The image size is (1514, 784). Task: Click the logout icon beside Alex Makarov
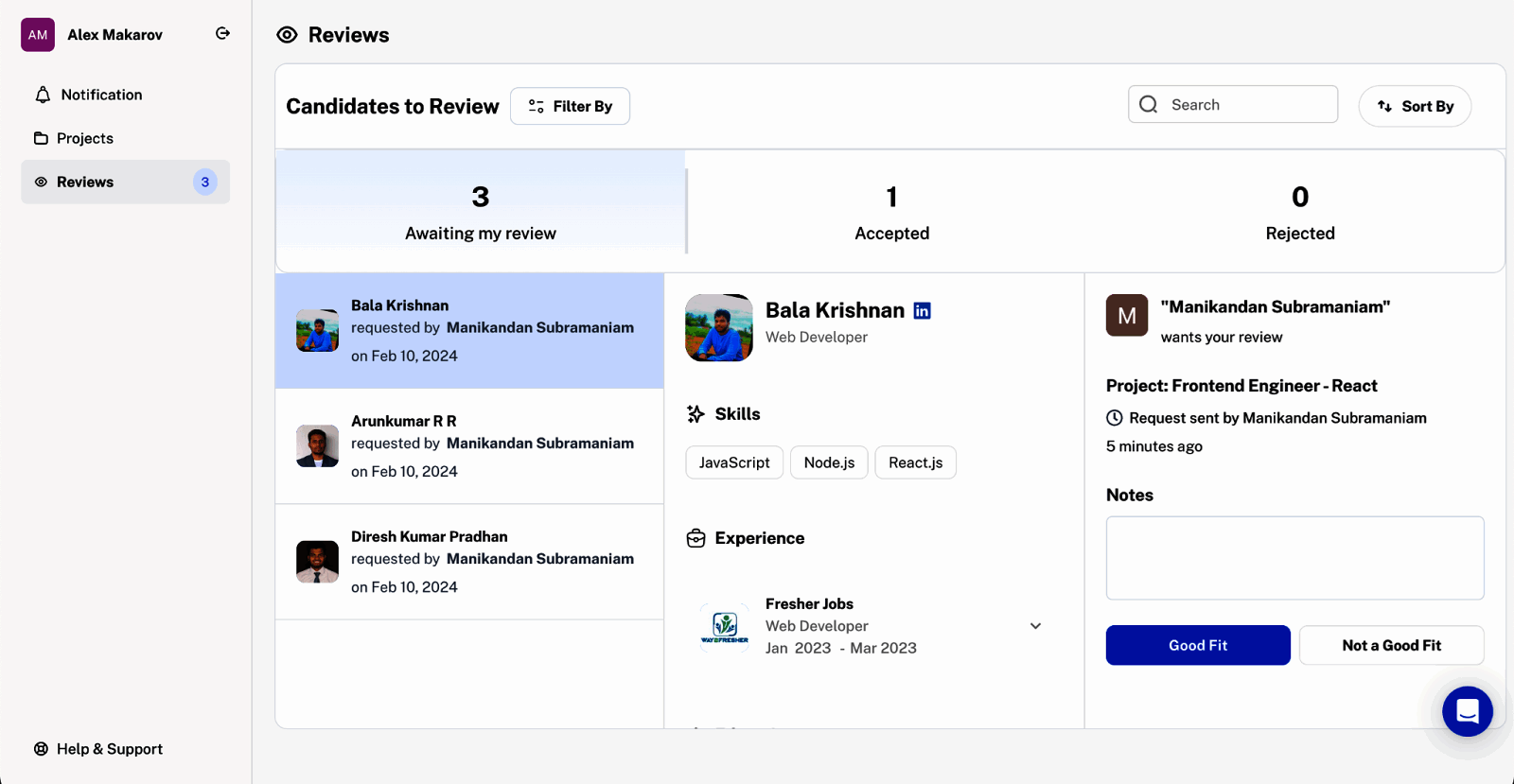(222, 34)
